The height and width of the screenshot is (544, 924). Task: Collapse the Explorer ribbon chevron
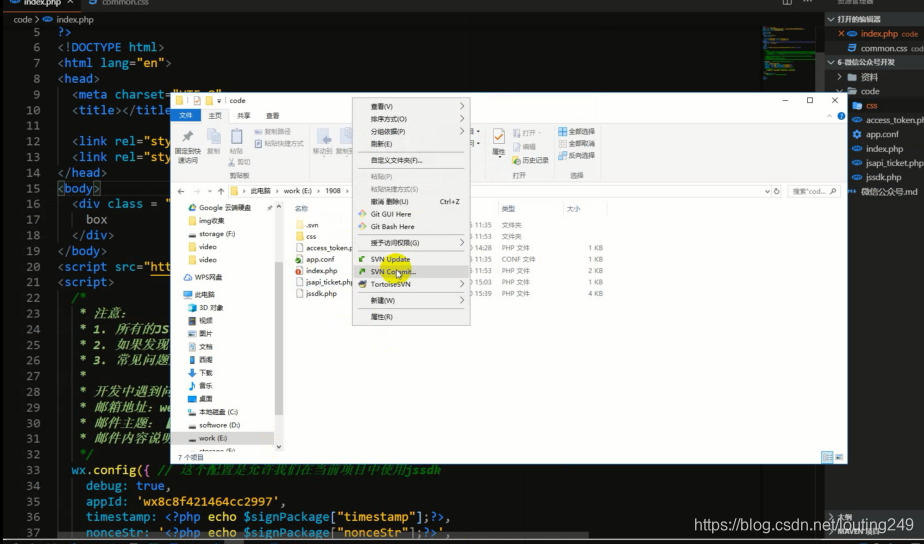[x=831, y=116]
